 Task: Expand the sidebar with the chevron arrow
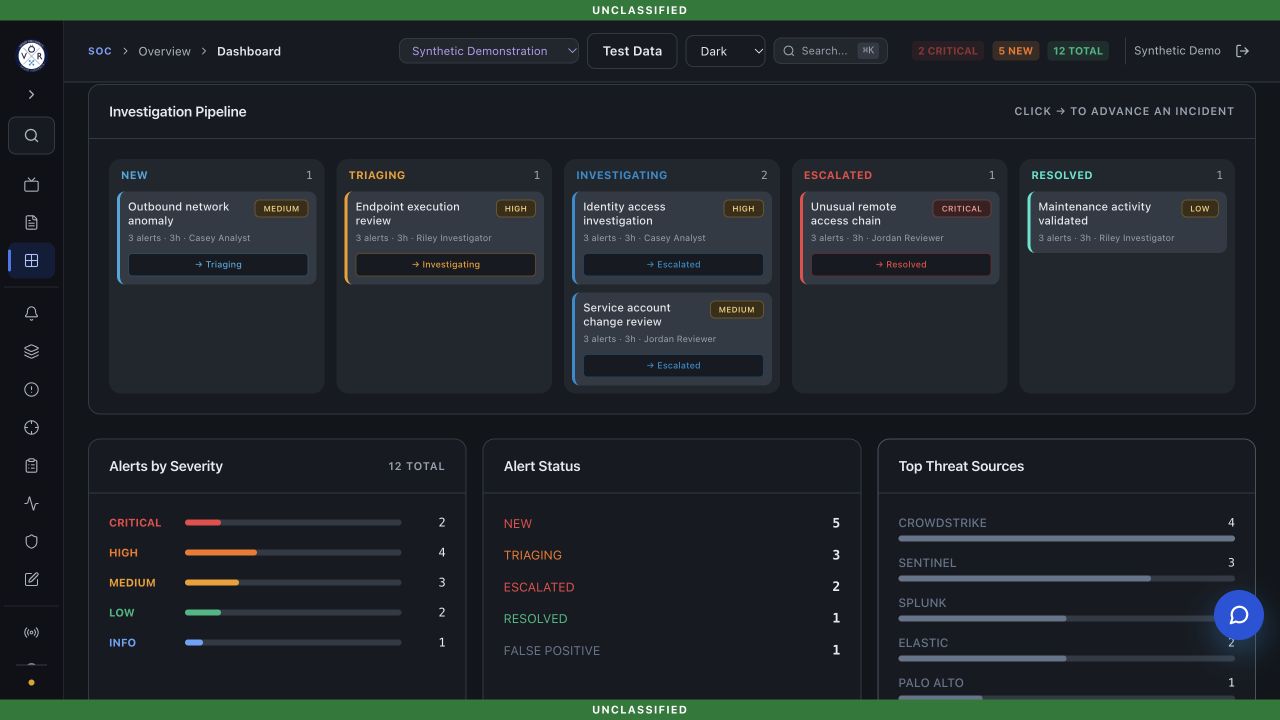click(31, 94)
